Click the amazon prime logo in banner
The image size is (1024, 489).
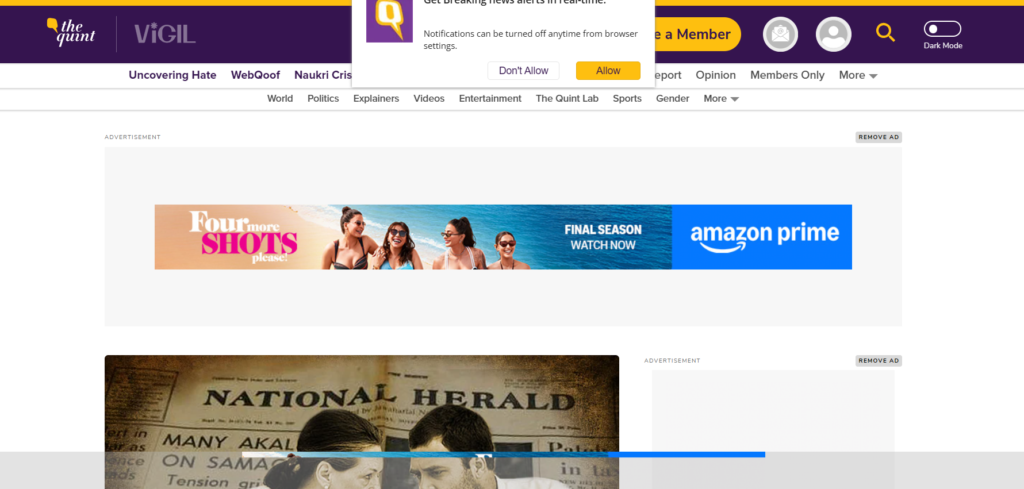[x=764, y=237]
